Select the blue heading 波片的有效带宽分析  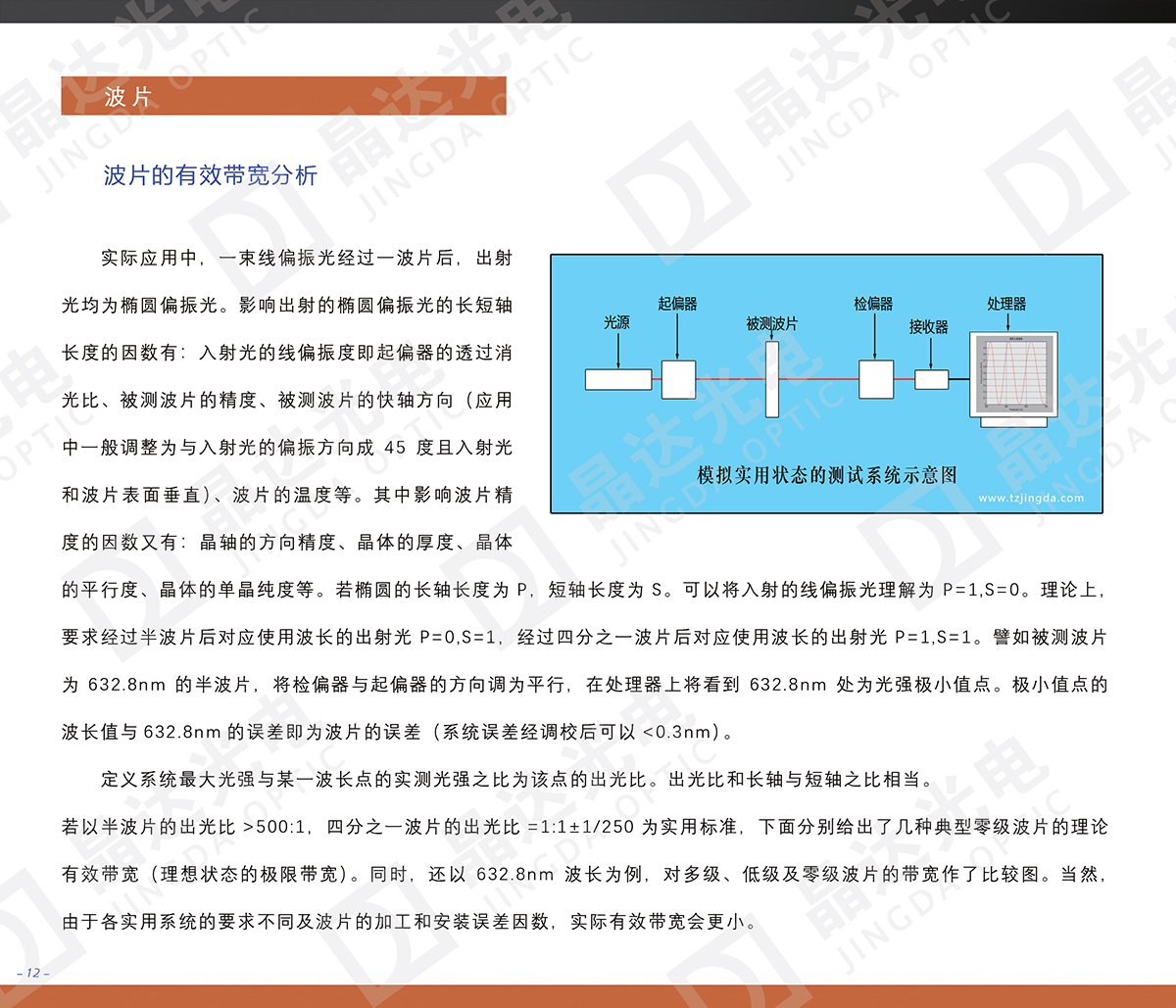211,175
